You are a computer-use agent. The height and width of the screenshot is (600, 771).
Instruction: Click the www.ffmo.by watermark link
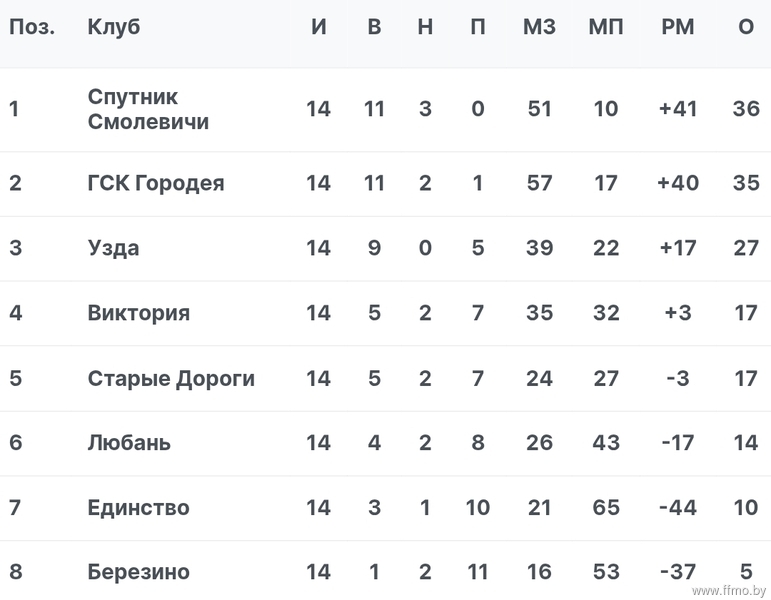tap(729, 590)
